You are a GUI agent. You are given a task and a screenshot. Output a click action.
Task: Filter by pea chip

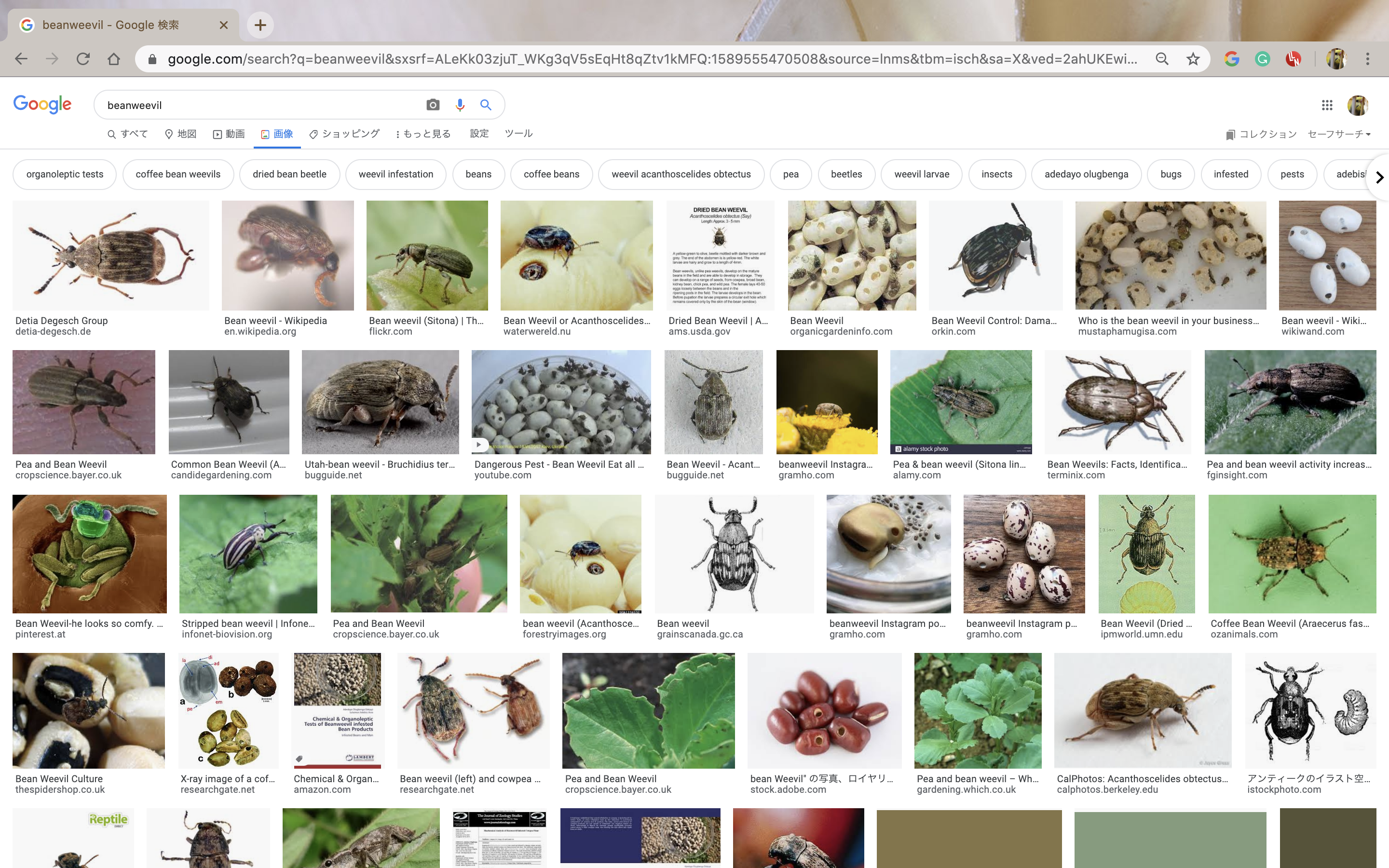pyautogui.click(x=790, y=174)
